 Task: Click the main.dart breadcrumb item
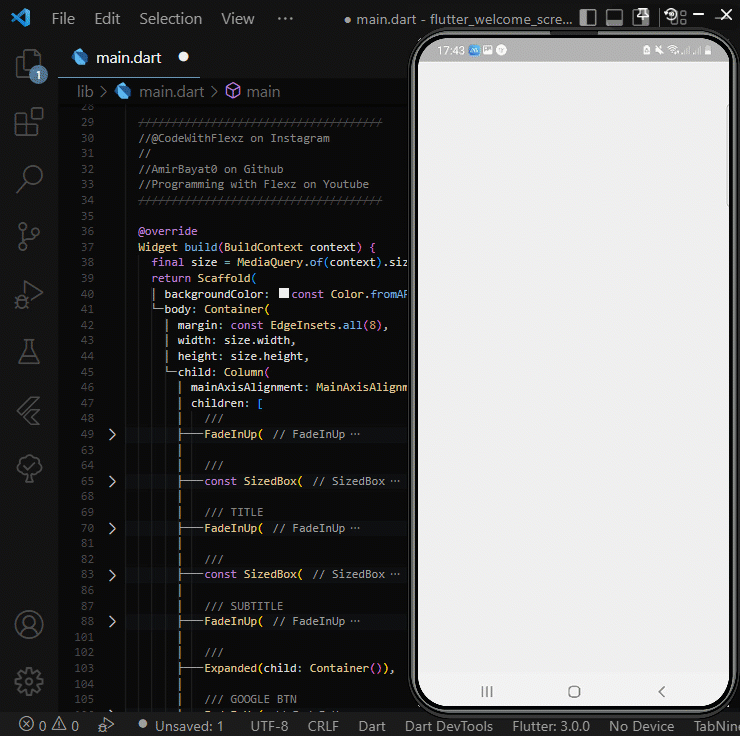[171, 92]
